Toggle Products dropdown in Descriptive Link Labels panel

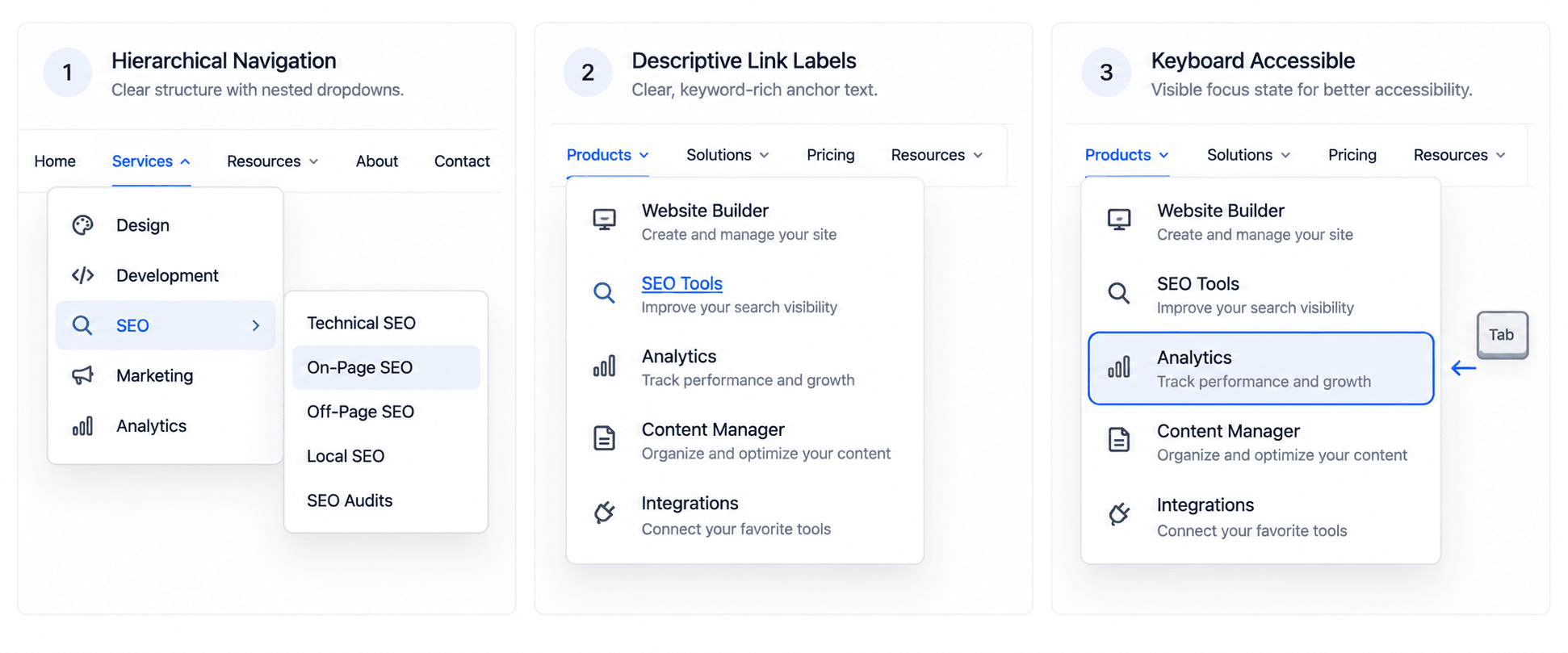tap(608, 155)
